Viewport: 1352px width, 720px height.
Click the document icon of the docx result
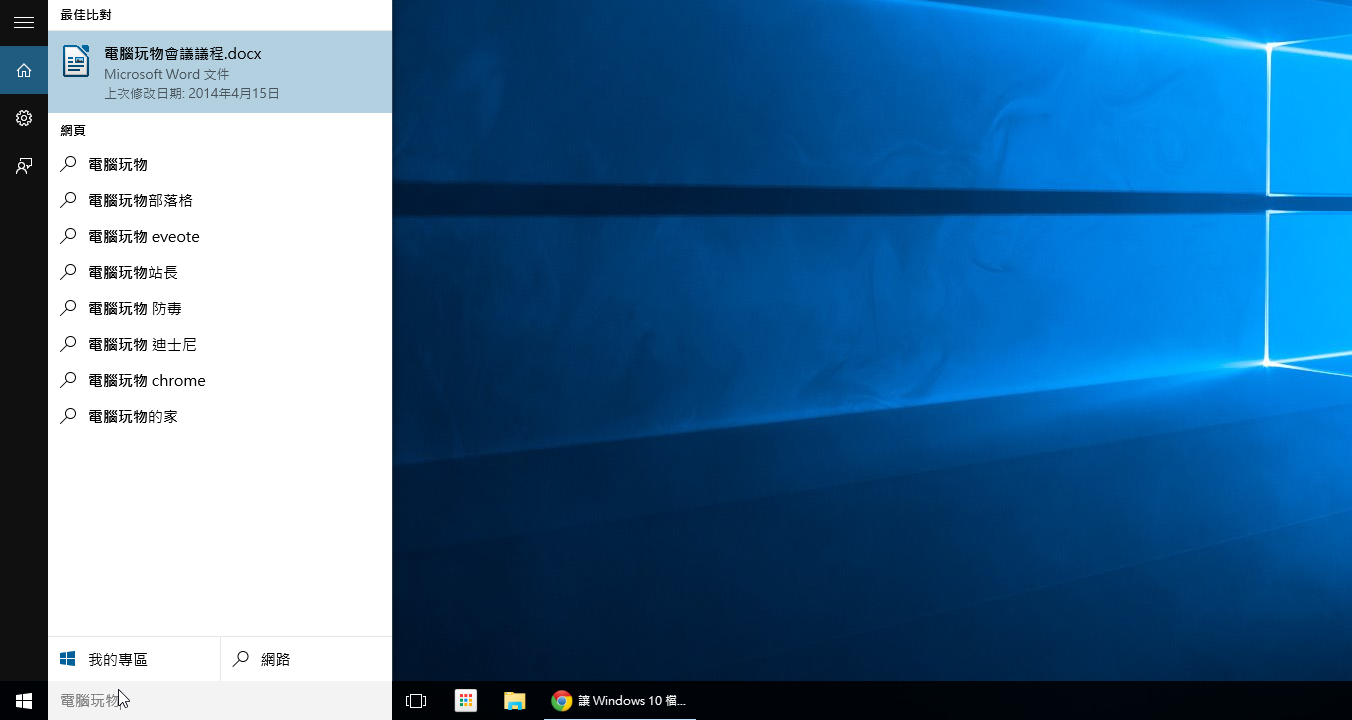coord(76,61)
